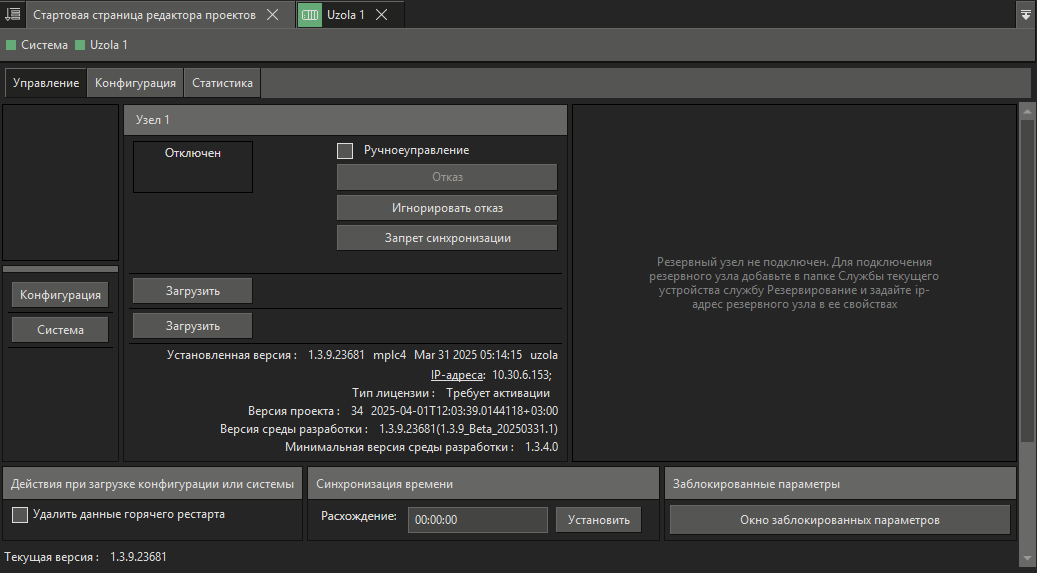Click the Игнорировать отказ button
Screen dimensions: 1037x573
point(447,208)
